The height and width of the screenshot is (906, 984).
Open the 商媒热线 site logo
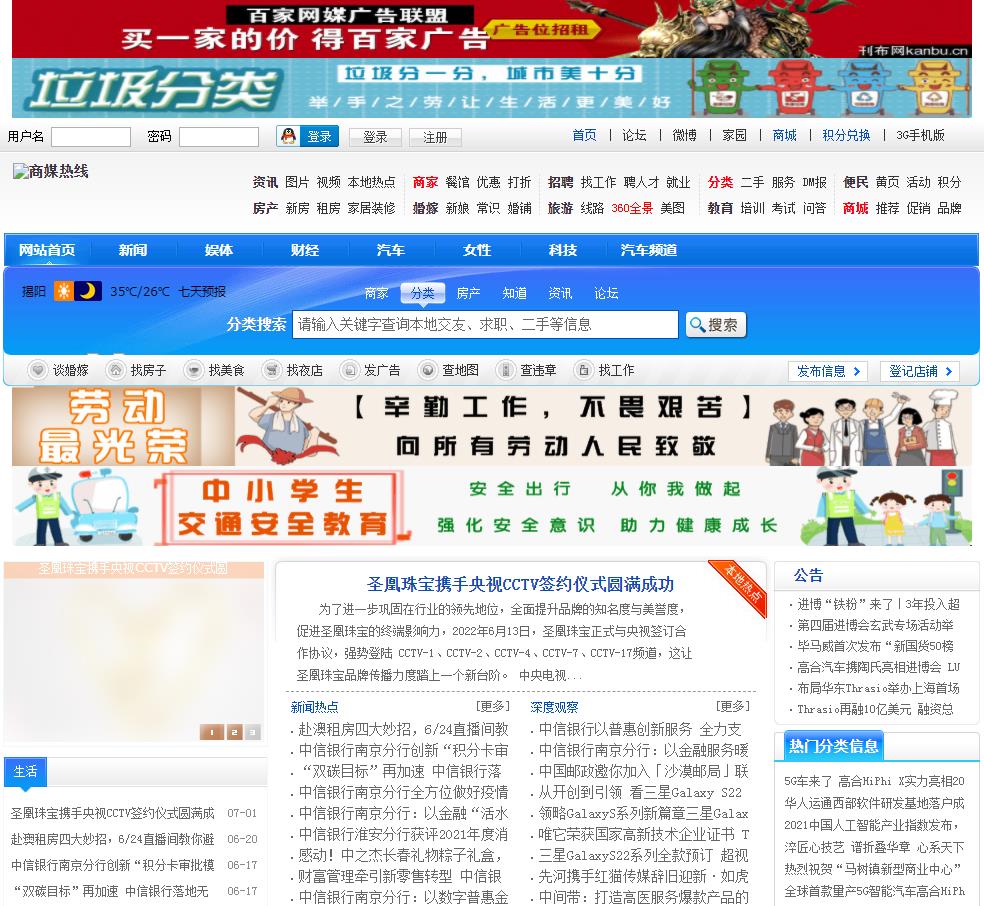(51, 171)
